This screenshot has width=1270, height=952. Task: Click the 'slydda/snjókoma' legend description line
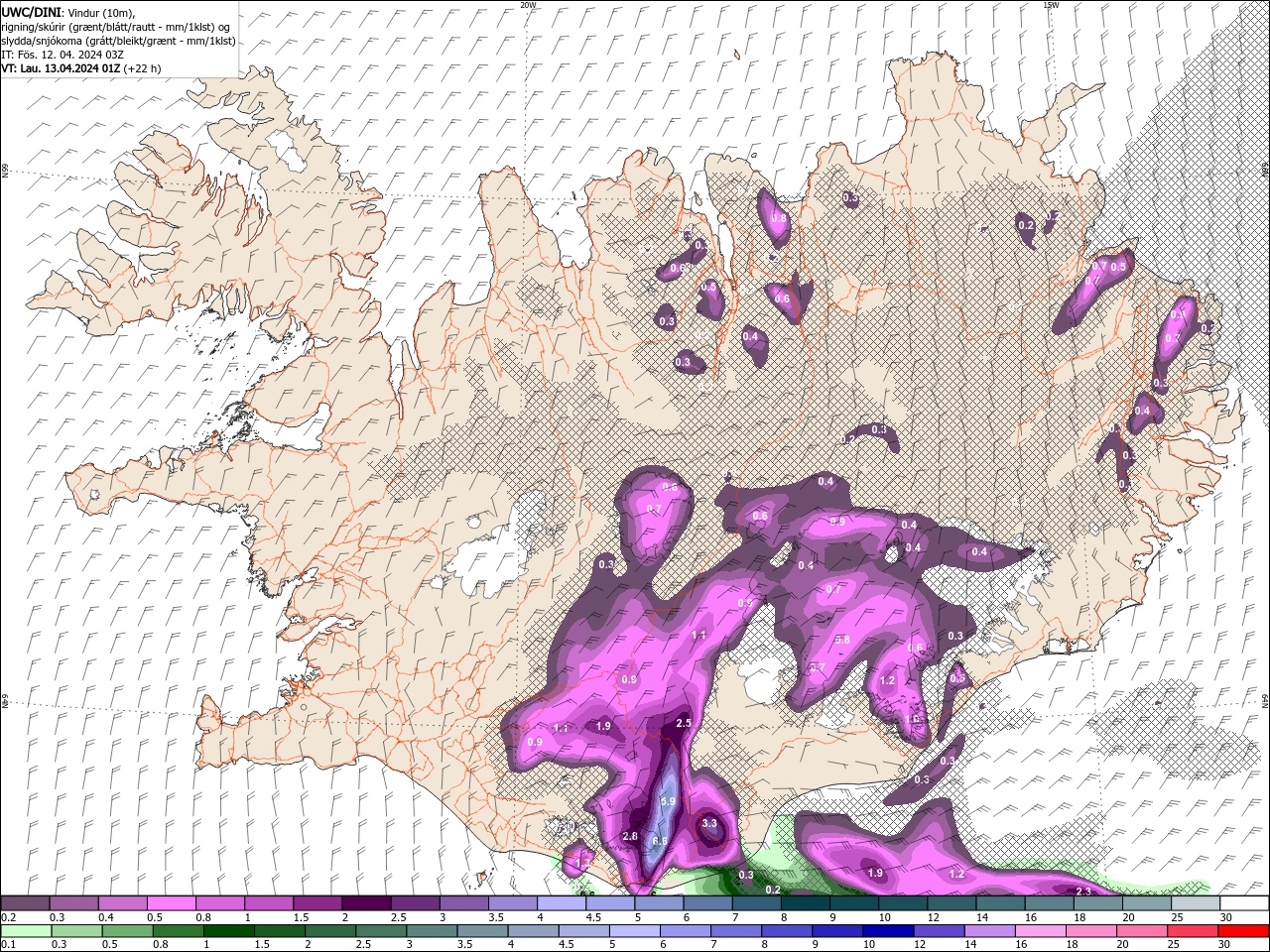118,41
